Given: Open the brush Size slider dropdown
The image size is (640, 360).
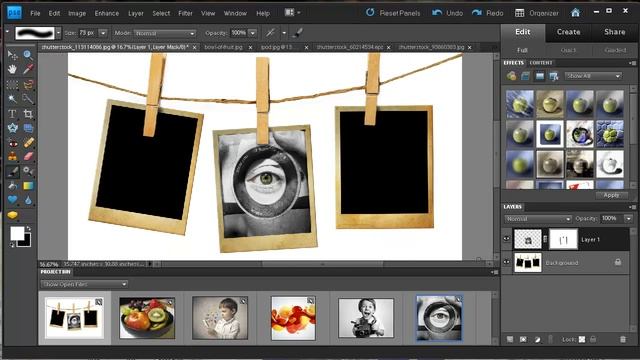Looking at the screenshot, I should pos(103,33).
